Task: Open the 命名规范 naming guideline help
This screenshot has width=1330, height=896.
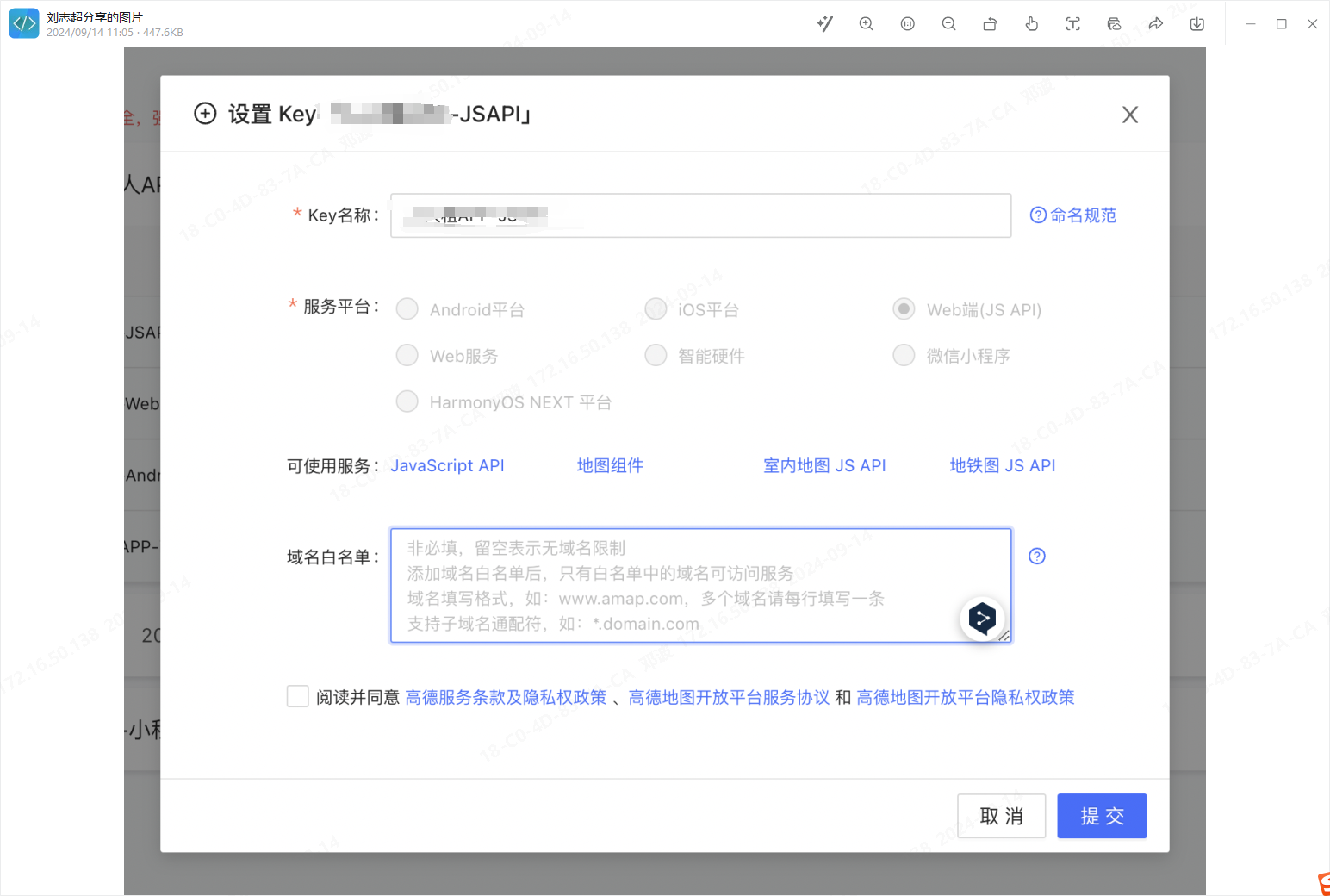Action: [x=1073, y=215]
